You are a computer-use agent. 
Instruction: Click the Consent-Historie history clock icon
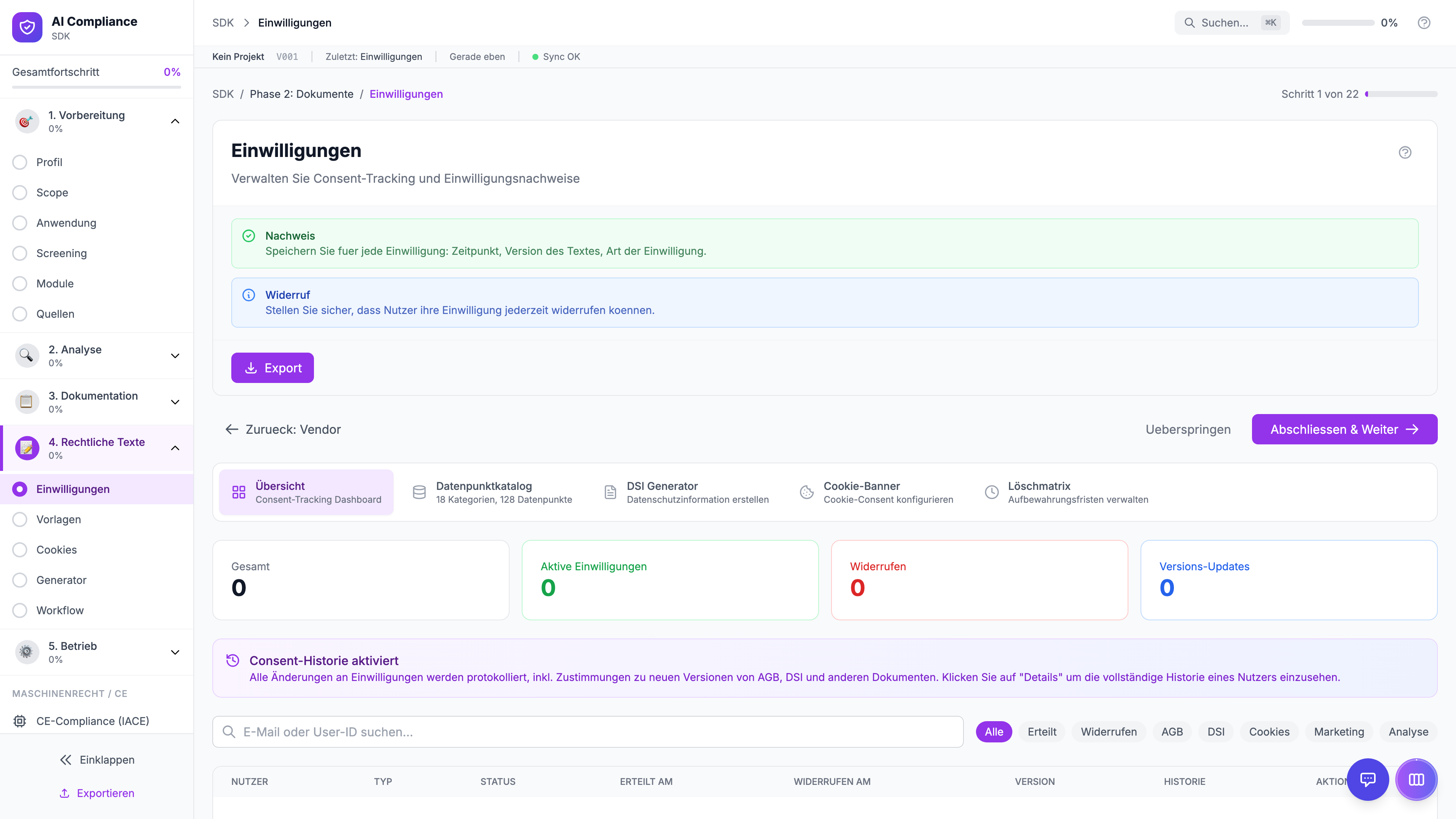coord(232,660)
